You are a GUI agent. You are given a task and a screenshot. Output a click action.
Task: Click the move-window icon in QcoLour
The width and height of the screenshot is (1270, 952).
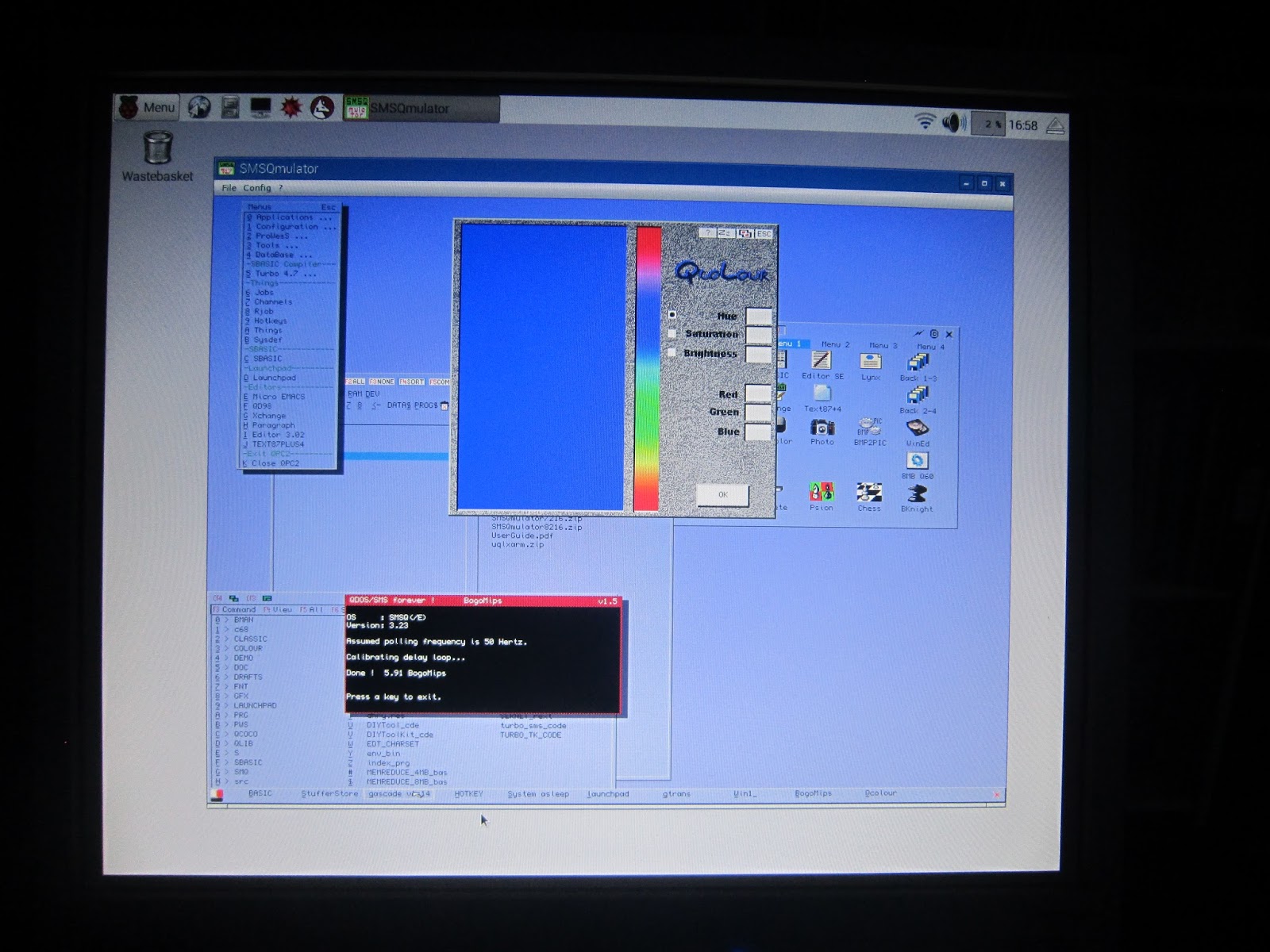[x=745, y=233]
